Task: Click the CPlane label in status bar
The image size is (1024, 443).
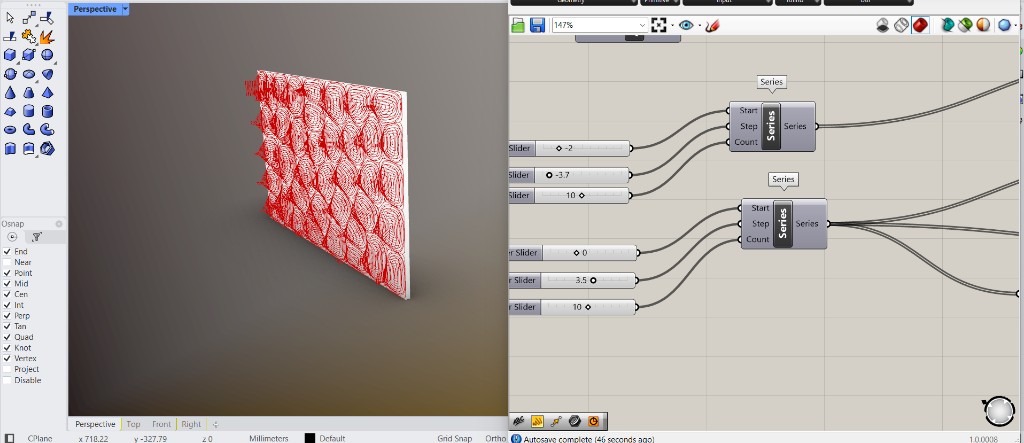Action: pyautogui.click(x=40, y=438)
